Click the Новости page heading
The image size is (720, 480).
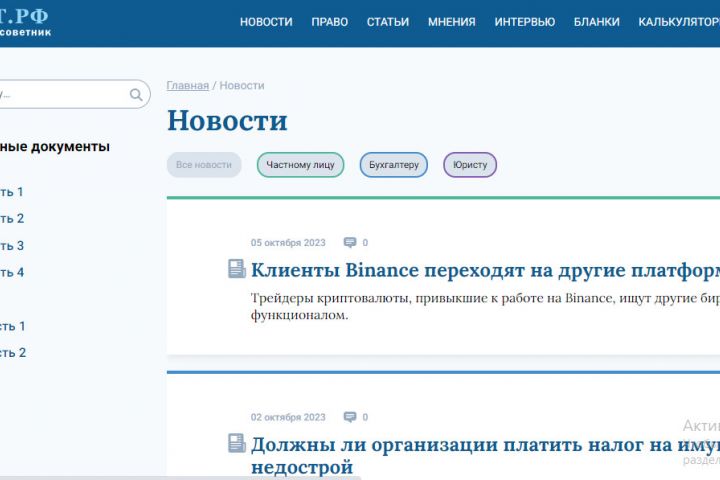[227, 121]
